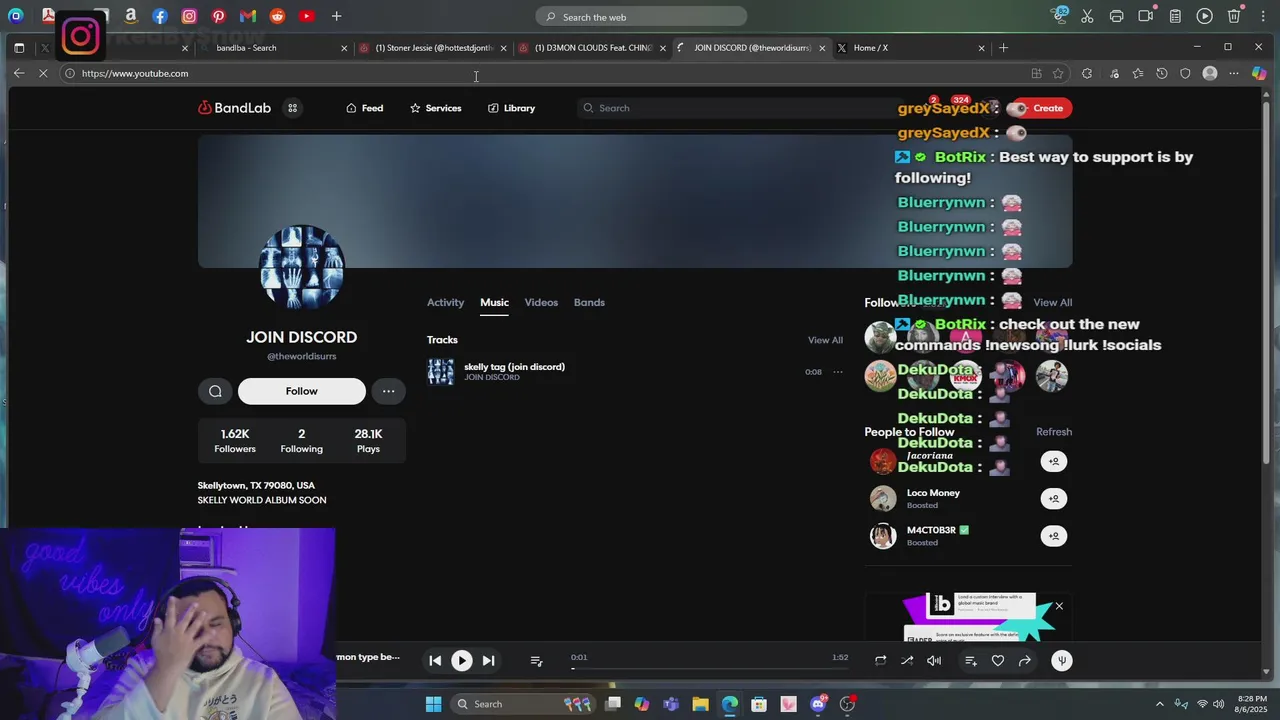This screenshot has height=720, width=1280.
Task: View all tracks link
Action: pos(825,340)
